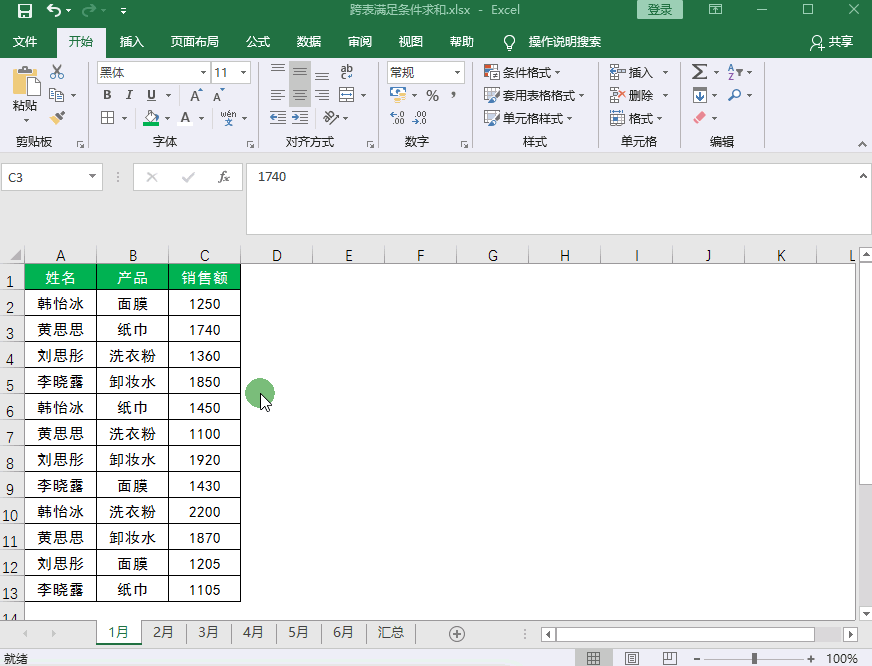
Task: Collapse the ribbon with the arrow
Action: point(862,144)
